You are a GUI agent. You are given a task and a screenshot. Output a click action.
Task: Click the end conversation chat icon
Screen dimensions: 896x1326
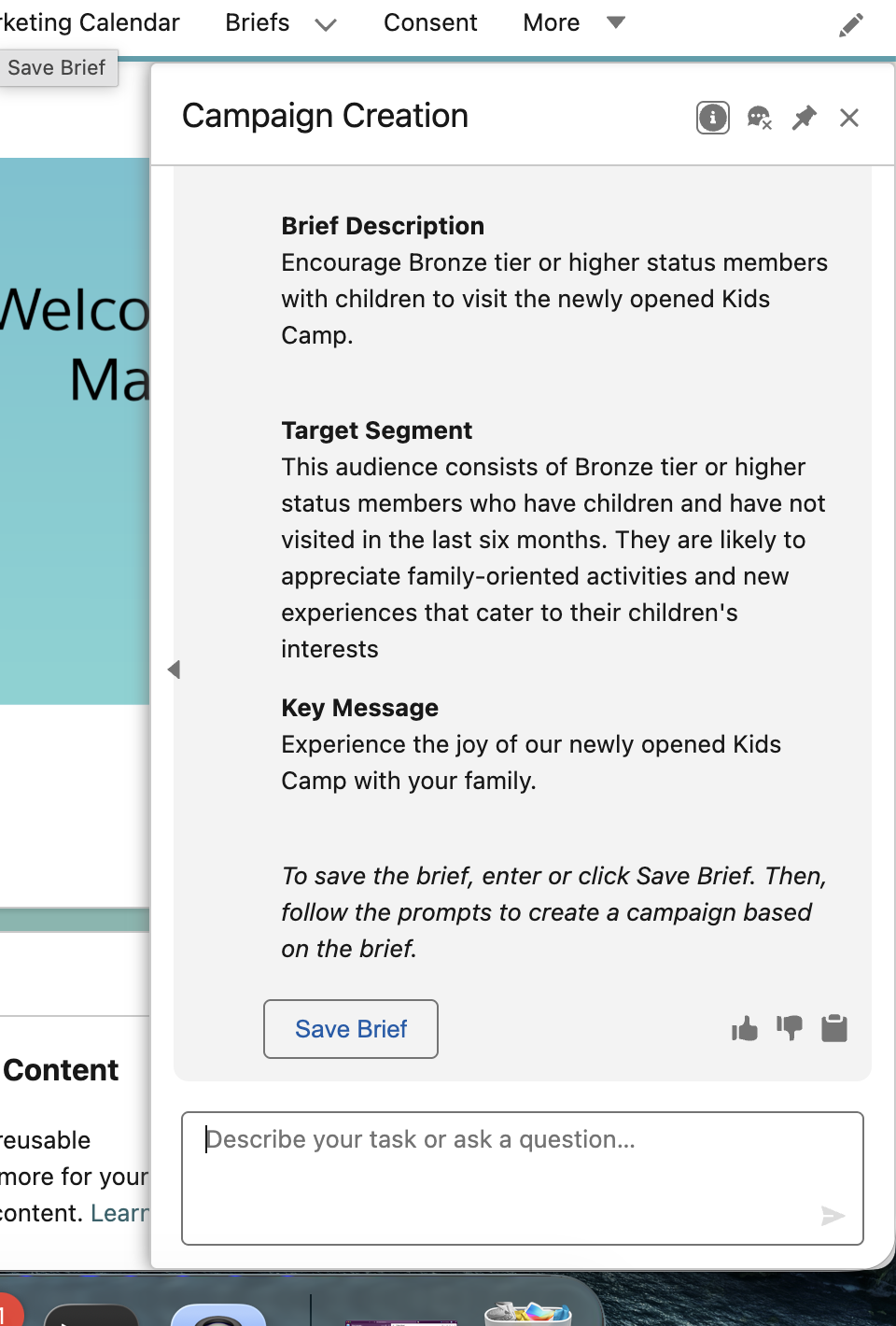(759, 118)
